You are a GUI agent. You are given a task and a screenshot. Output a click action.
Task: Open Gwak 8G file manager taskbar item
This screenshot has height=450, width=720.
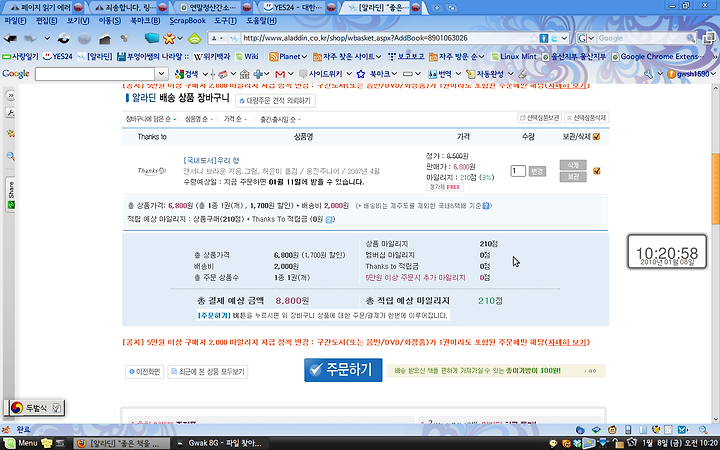(220, 443)
